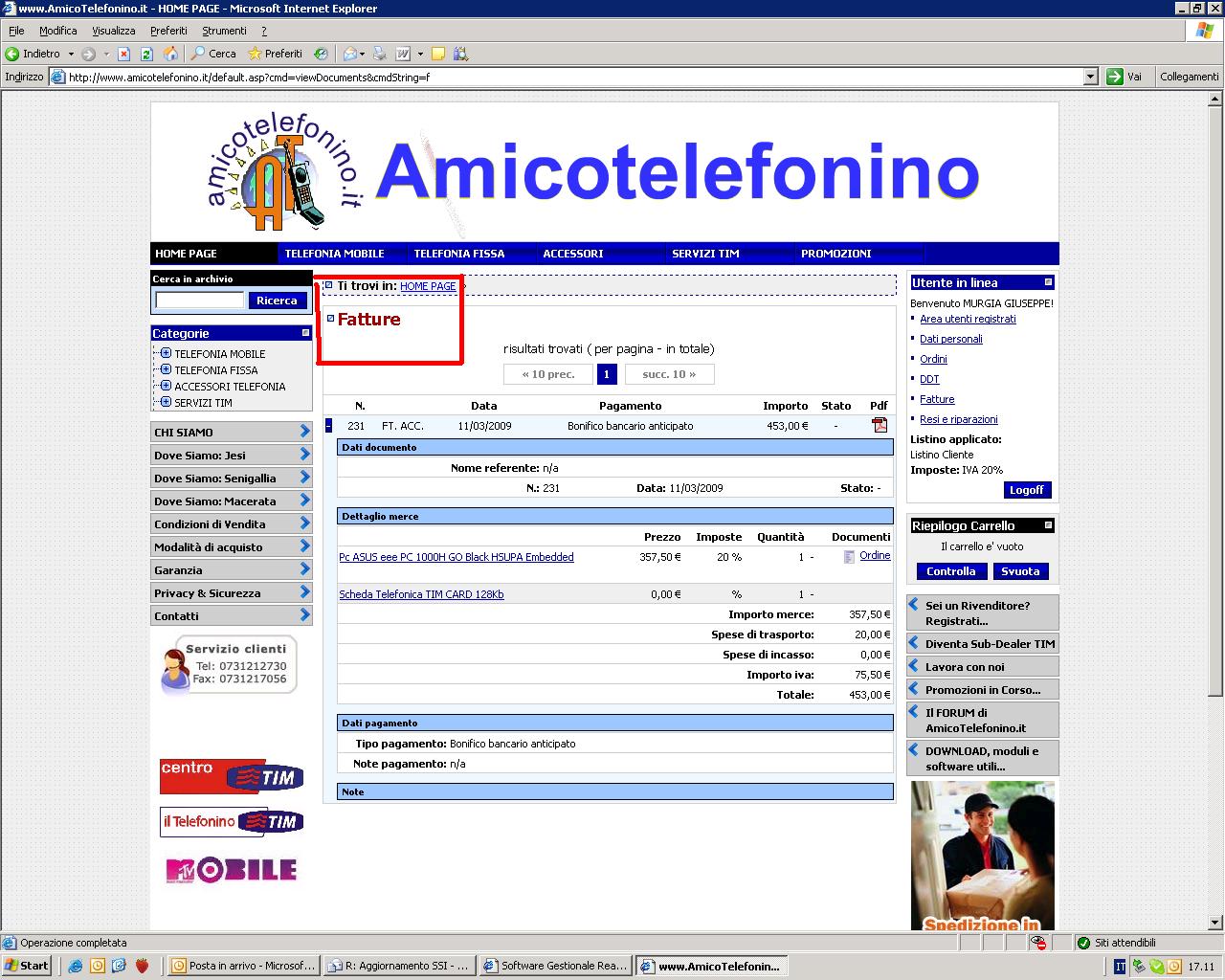Screen dimensions: 1225x980
Task: Download the invoice 231 PDF icon
Action: (880, 425)
